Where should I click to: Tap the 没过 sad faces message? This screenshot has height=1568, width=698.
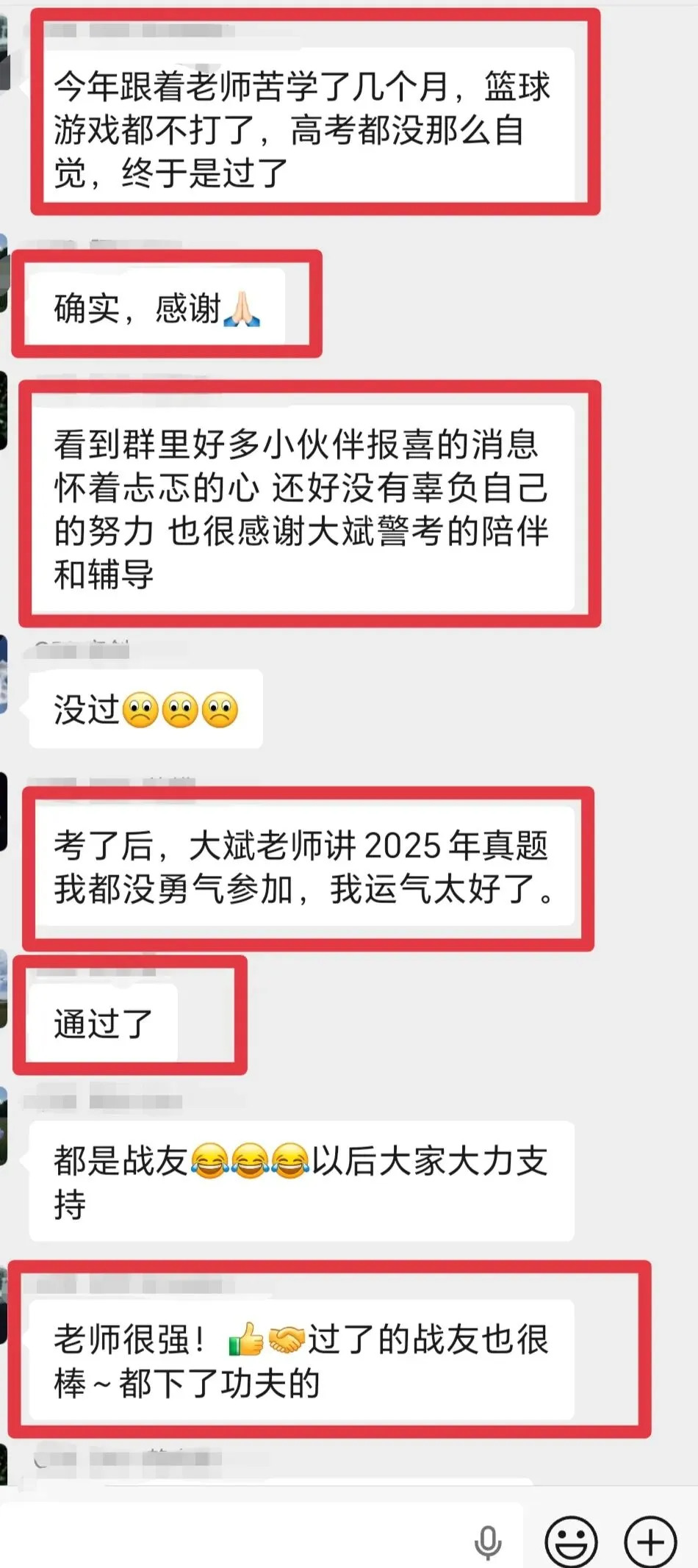click(x=146, y=709)
